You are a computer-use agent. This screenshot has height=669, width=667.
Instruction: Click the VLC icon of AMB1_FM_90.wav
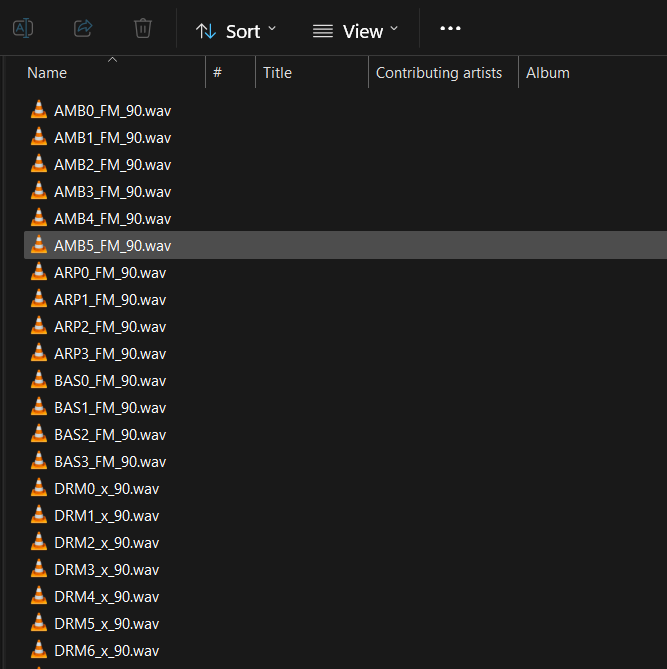39,136
